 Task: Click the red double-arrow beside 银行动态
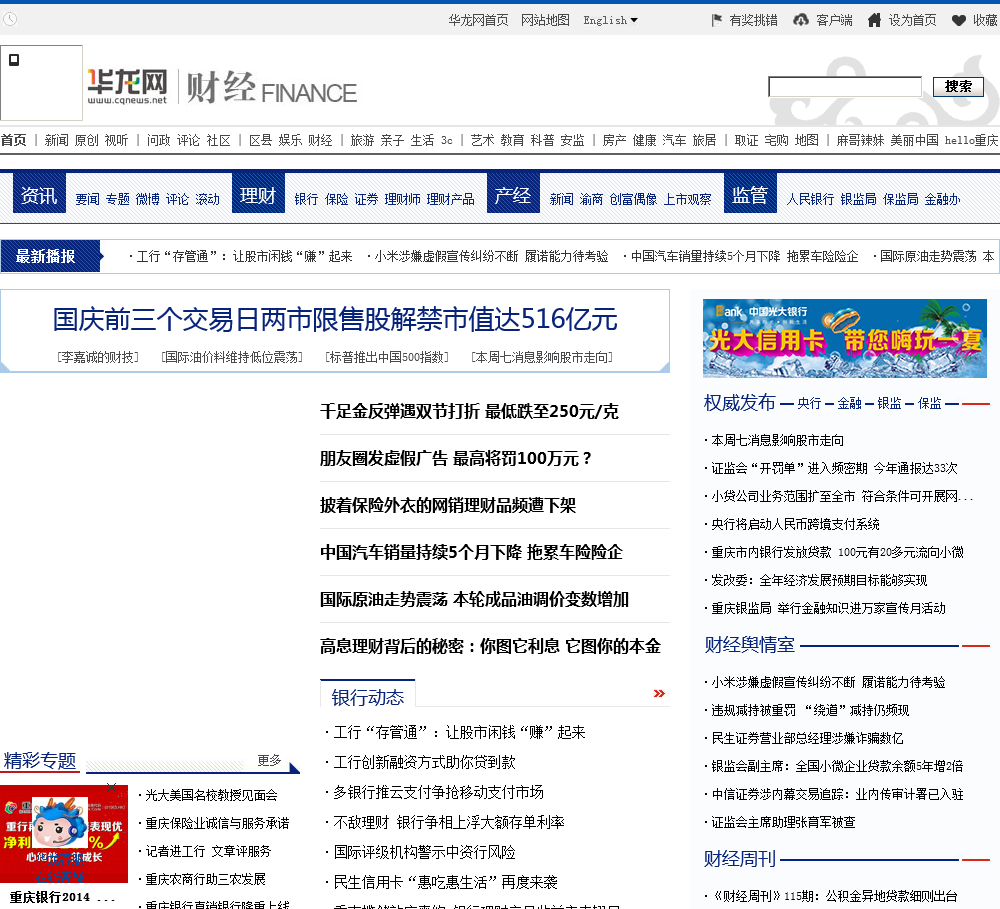point(659,694)
